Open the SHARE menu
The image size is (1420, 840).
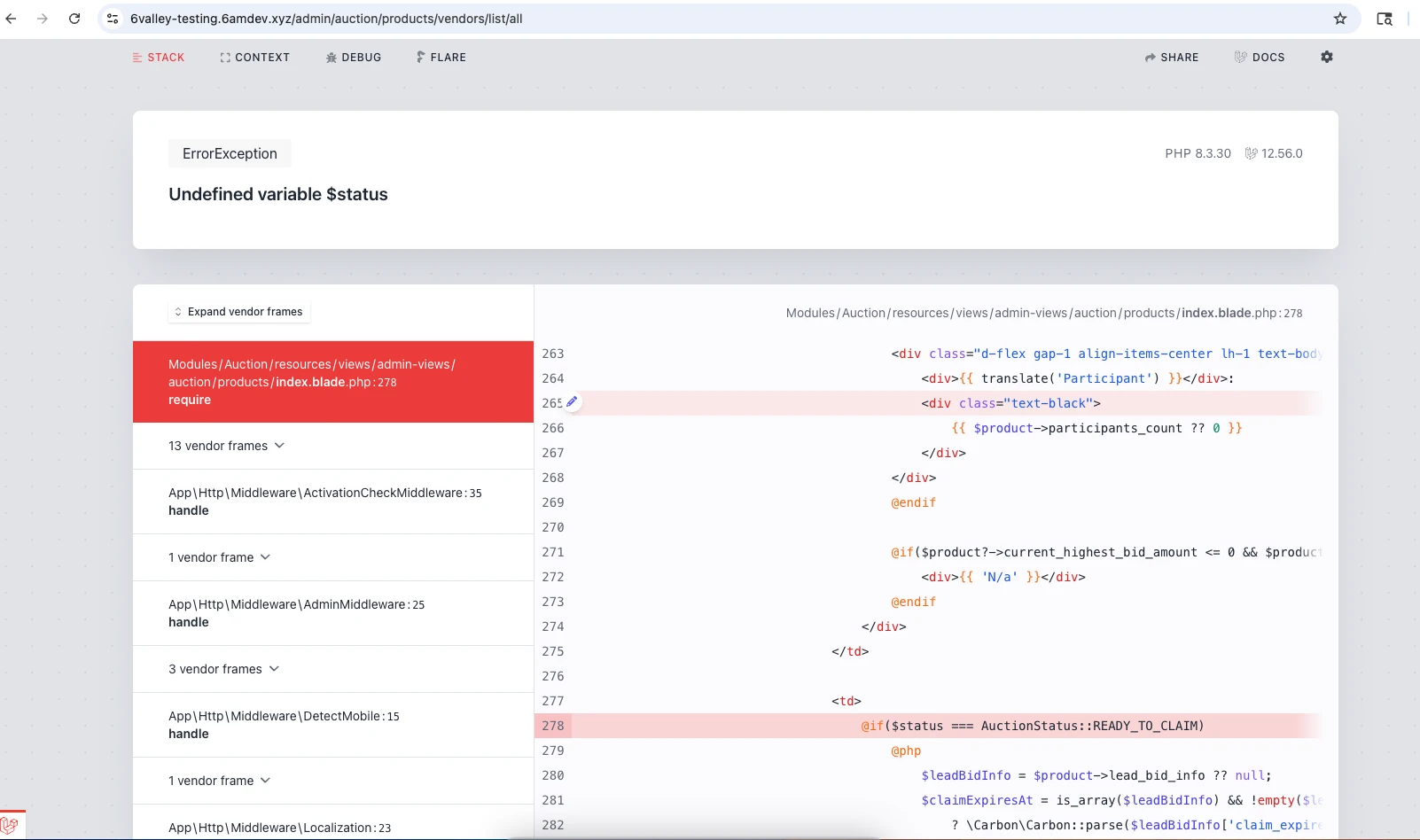1172,58
